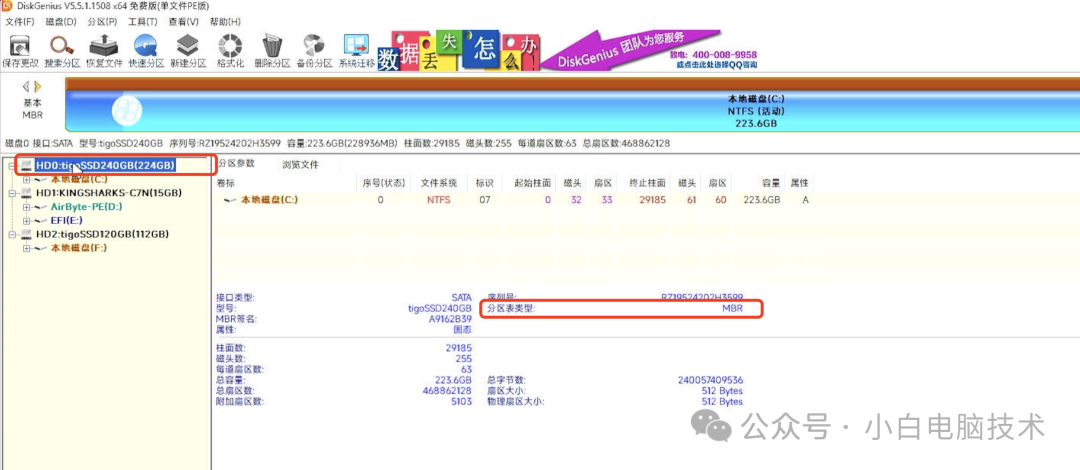Collapse the HD0:tigoSSD240GB tree node
The width and height of the screenshot is (1080, 470).
coord(12,165)
